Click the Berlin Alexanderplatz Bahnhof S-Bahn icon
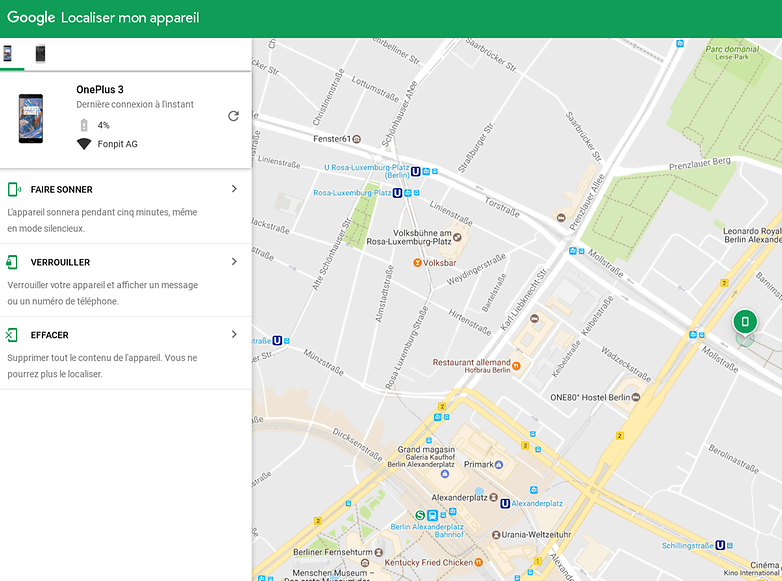The image size is (782, 581). 420,515
